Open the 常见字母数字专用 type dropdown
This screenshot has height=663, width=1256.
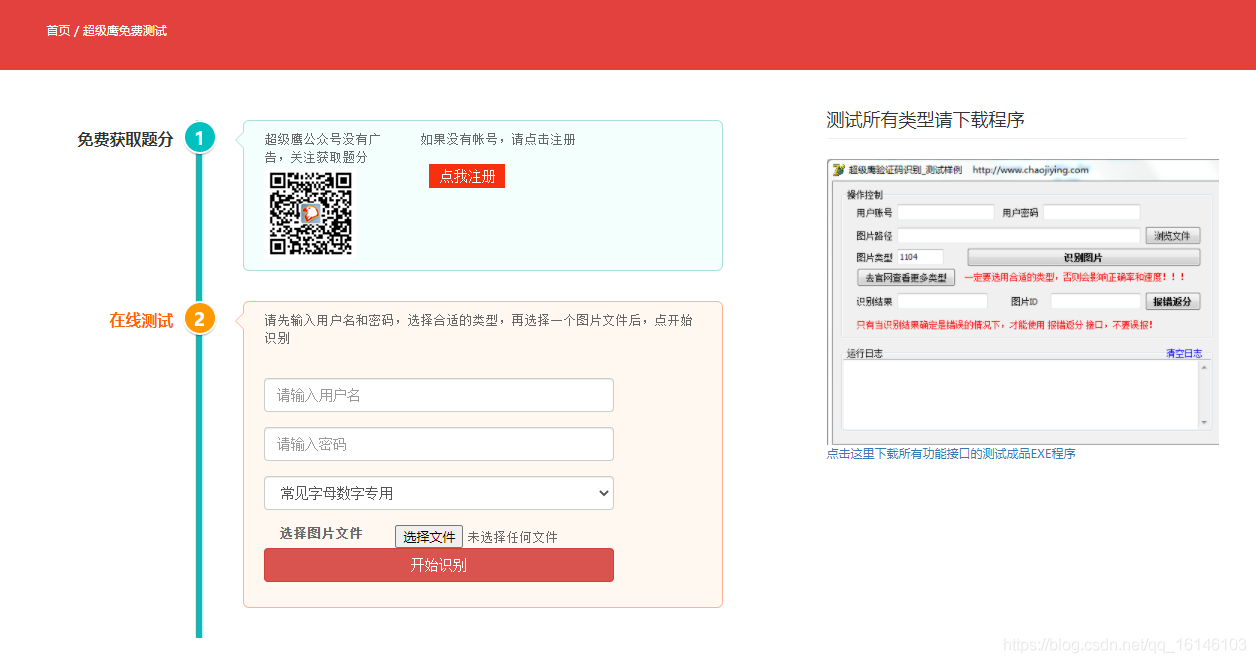tap(439, 493)
